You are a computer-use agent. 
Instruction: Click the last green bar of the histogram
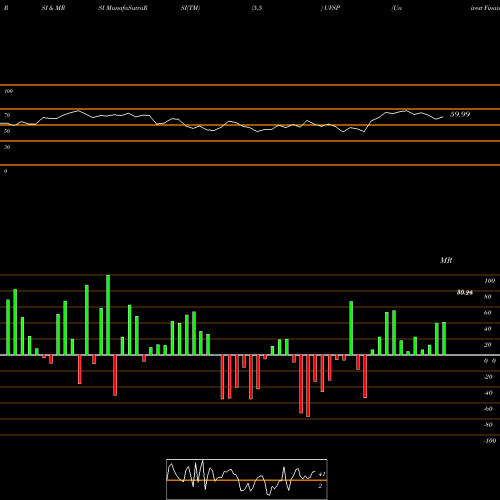444,339
